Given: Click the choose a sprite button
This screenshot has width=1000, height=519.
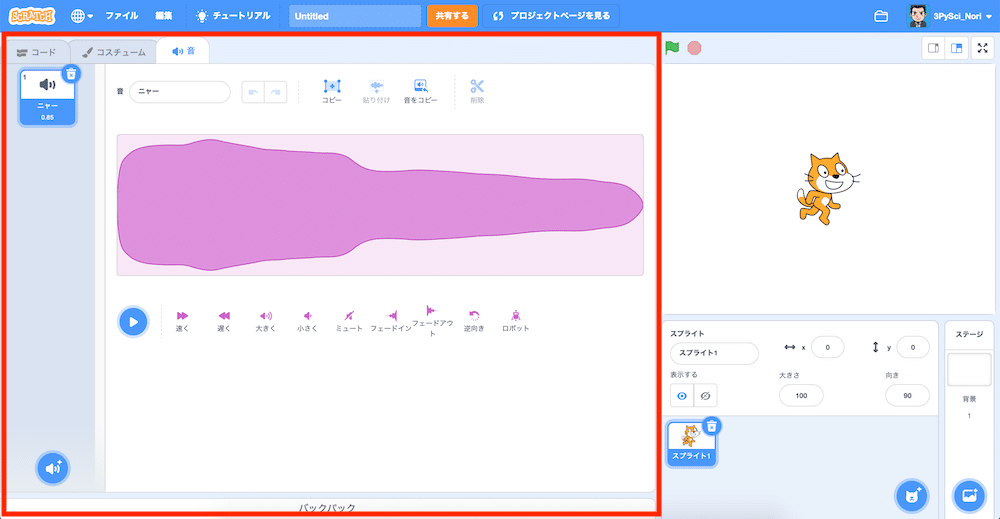Looking at the screenshot, I should click(x=912, y=495).
